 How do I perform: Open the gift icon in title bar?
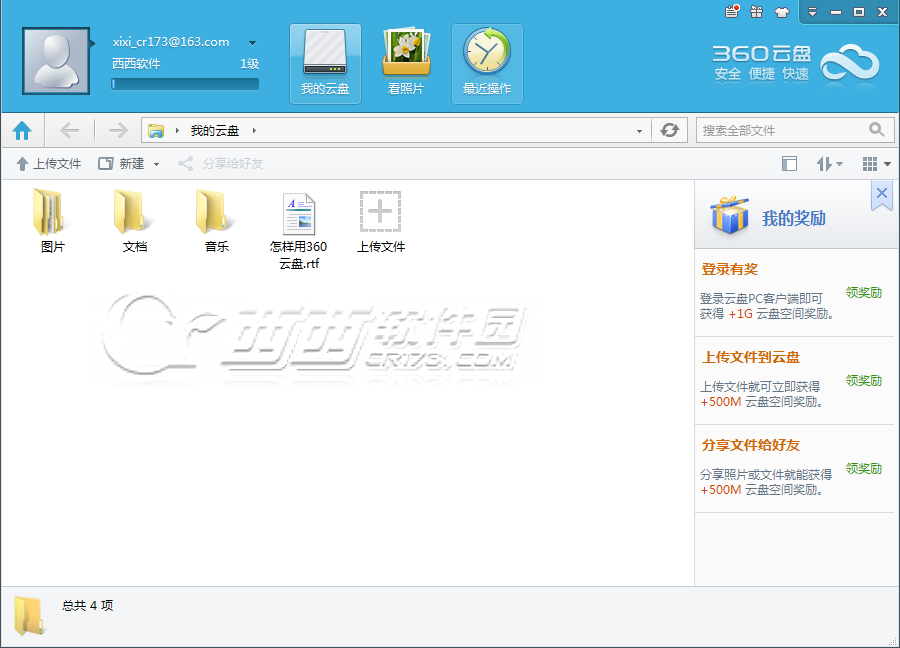757,12
